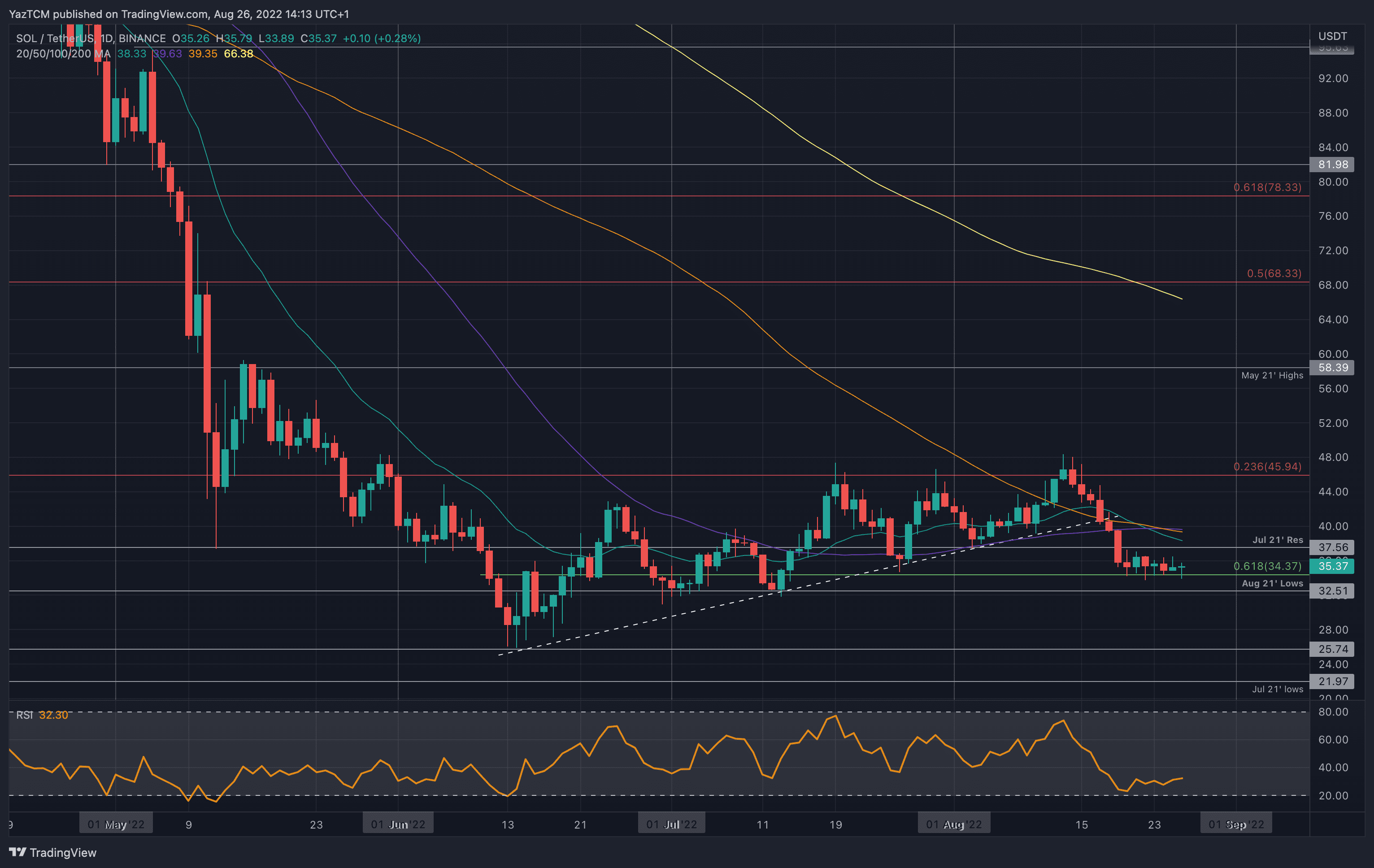
Task: Click the 81.98 price marker on scale
Action: [x=1332, y=164]
